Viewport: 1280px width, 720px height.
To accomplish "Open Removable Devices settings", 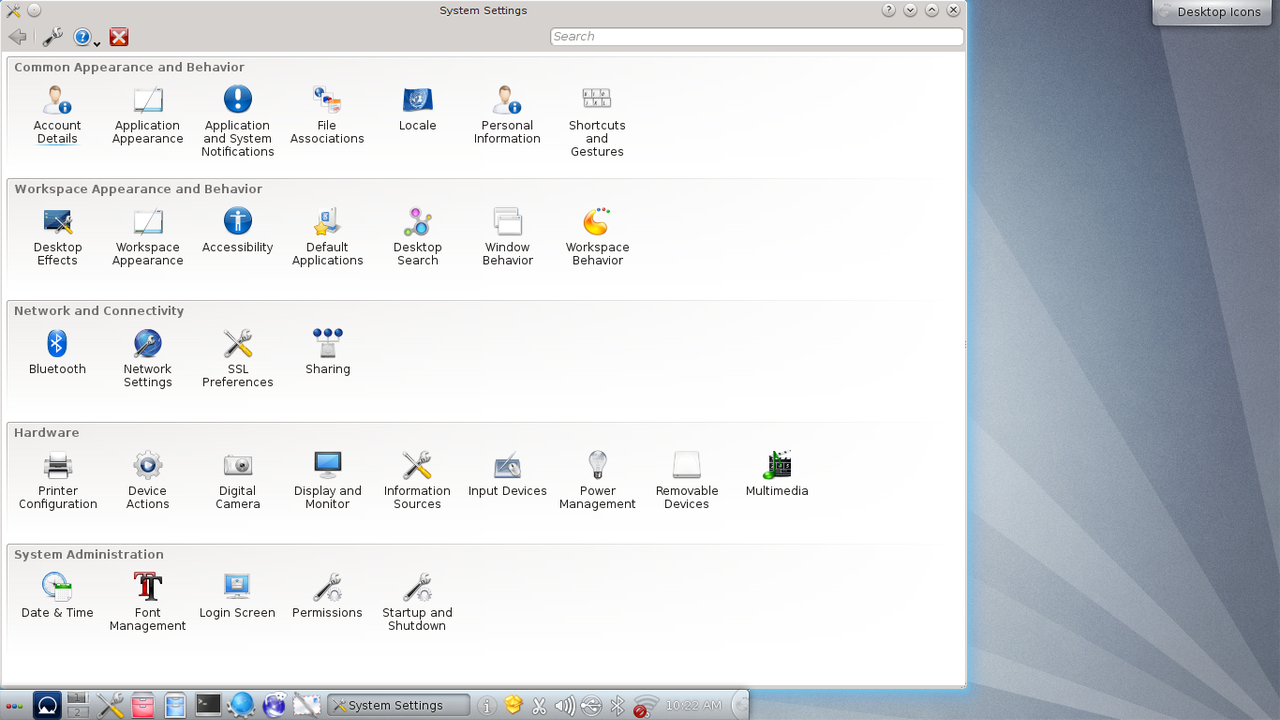I will point(687,481).
